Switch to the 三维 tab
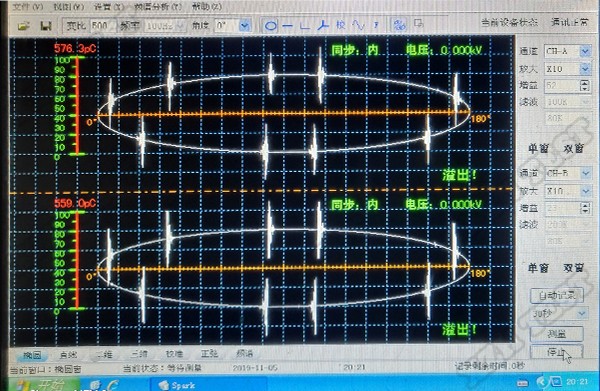600x391 pixels. click(x=139, y=354)
